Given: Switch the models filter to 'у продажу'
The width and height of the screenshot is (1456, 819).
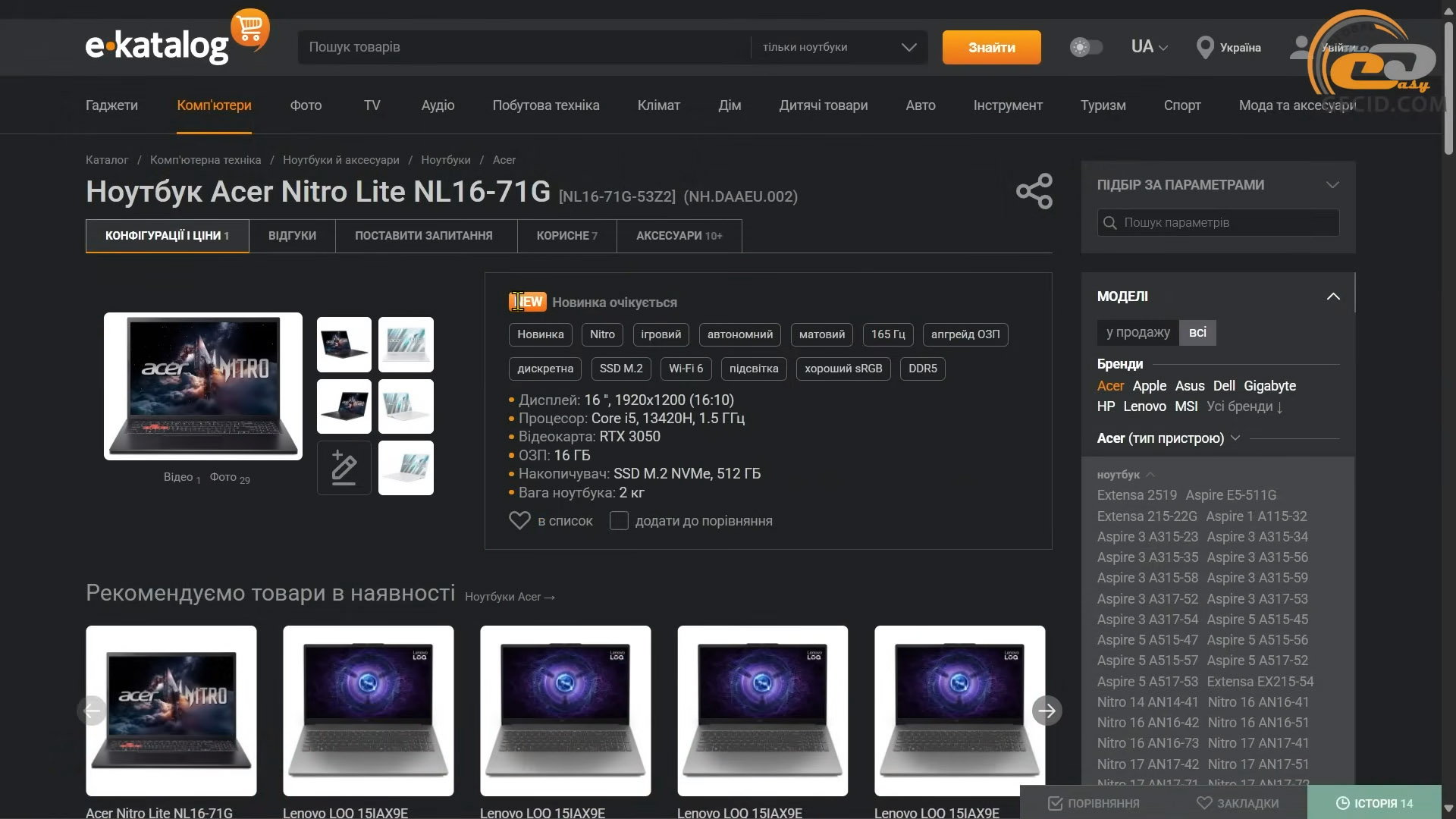Looking at the screenshot, I should 1137,332.
